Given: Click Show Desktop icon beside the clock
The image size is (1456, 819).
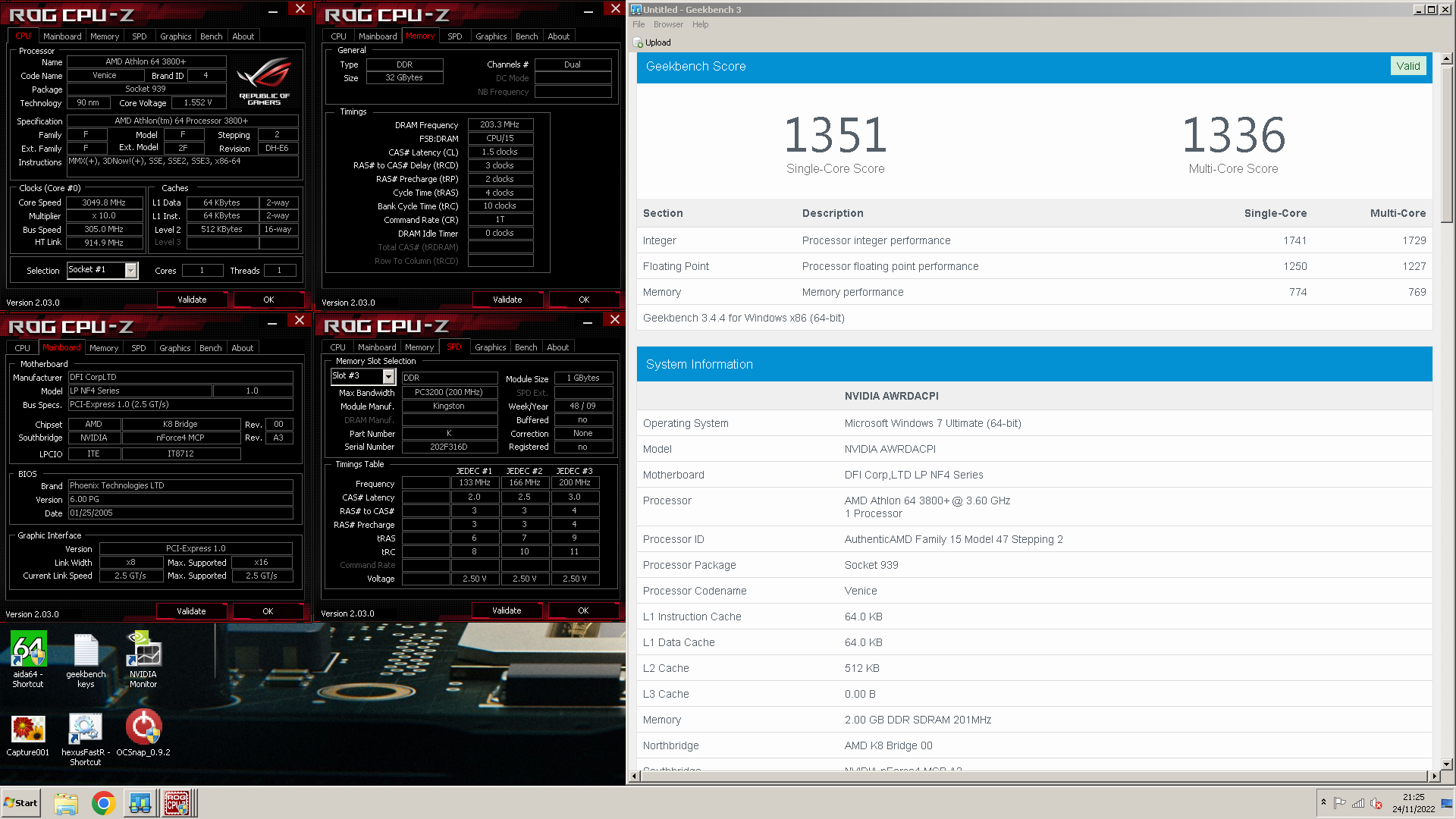Looking at the screenshot, I should (1447, 803).
